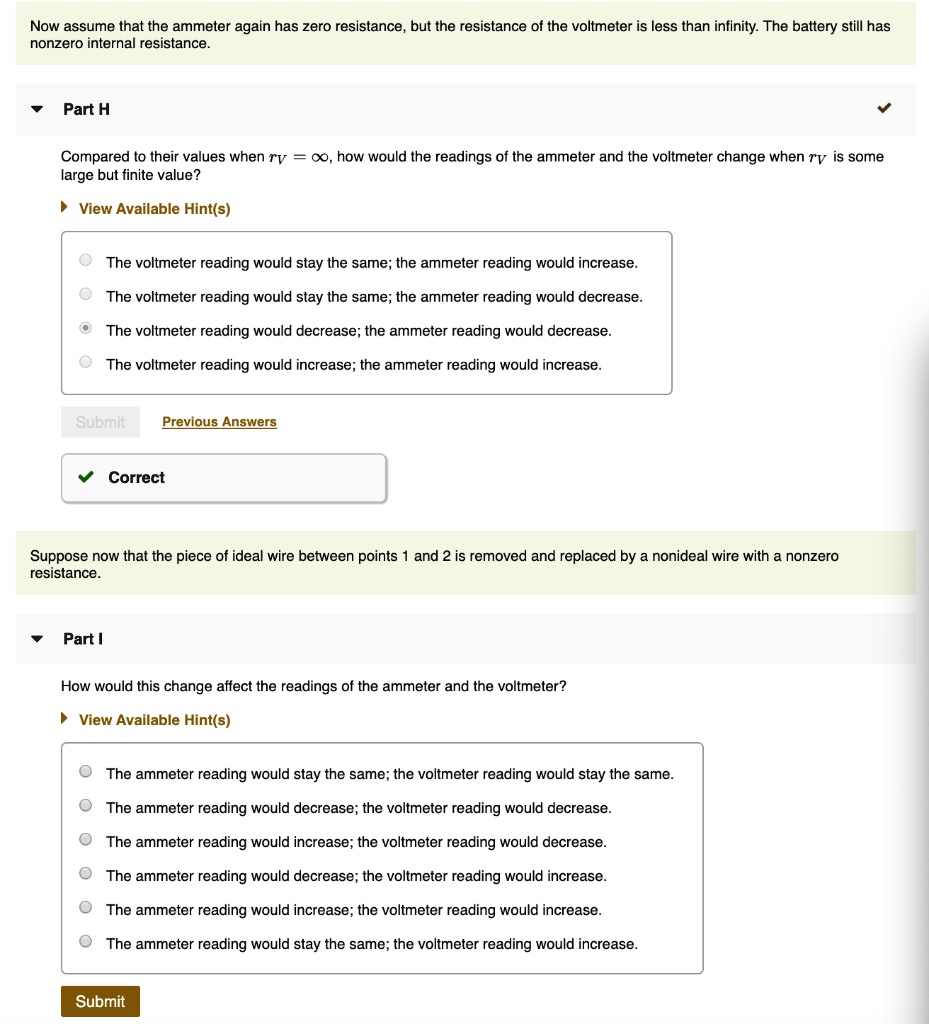The image size is (929, 1024).
Task: Choose 'ammeter stay same; voltmeter stay same'
Action: pos(86,773)
